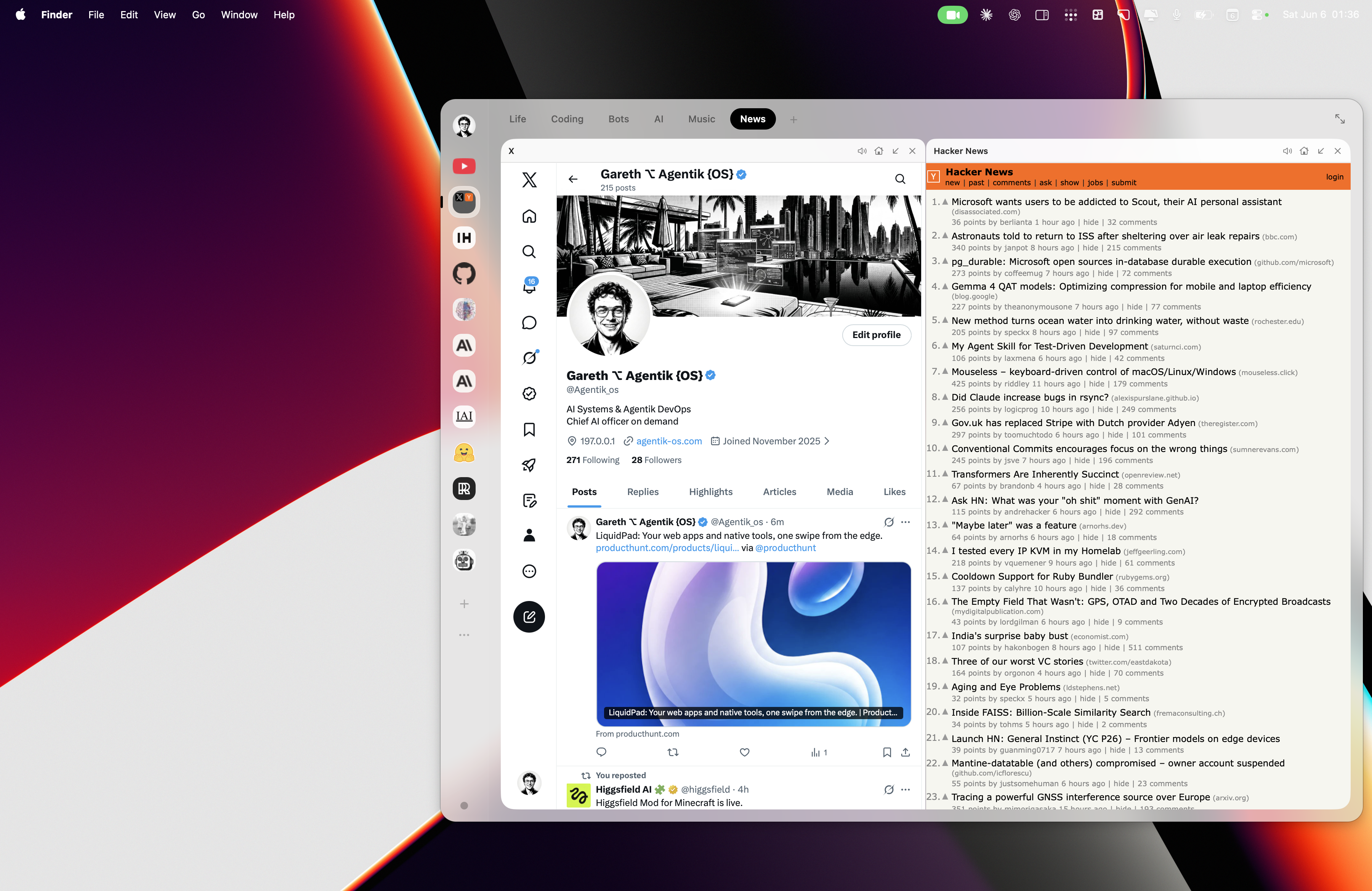The height and width of the screenshot is (891, 1372).
Task: Open the More circle icon in X navigation
Action: 529,571
